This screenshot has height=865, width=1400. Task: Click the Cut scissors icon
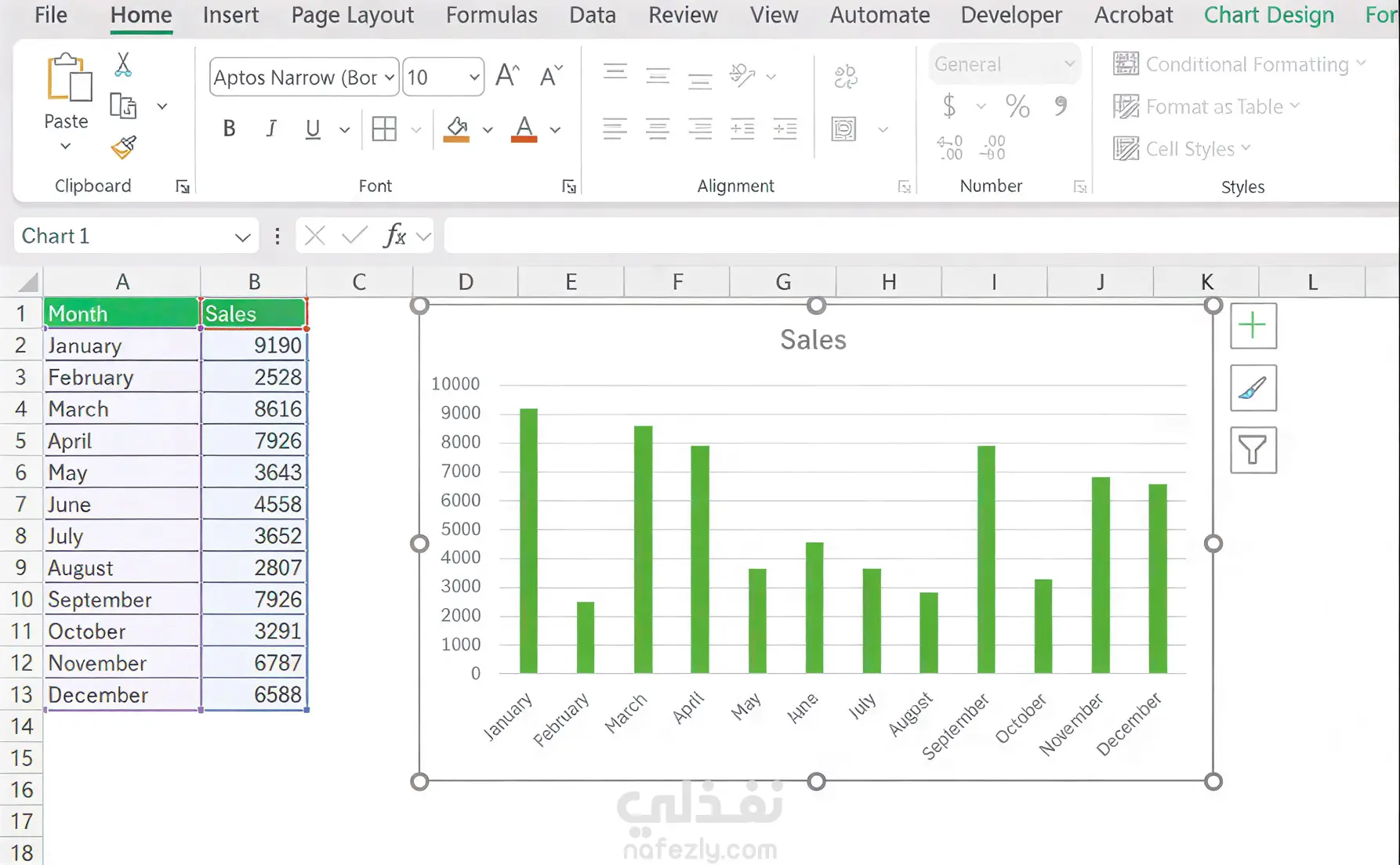(x=123, y=64)
